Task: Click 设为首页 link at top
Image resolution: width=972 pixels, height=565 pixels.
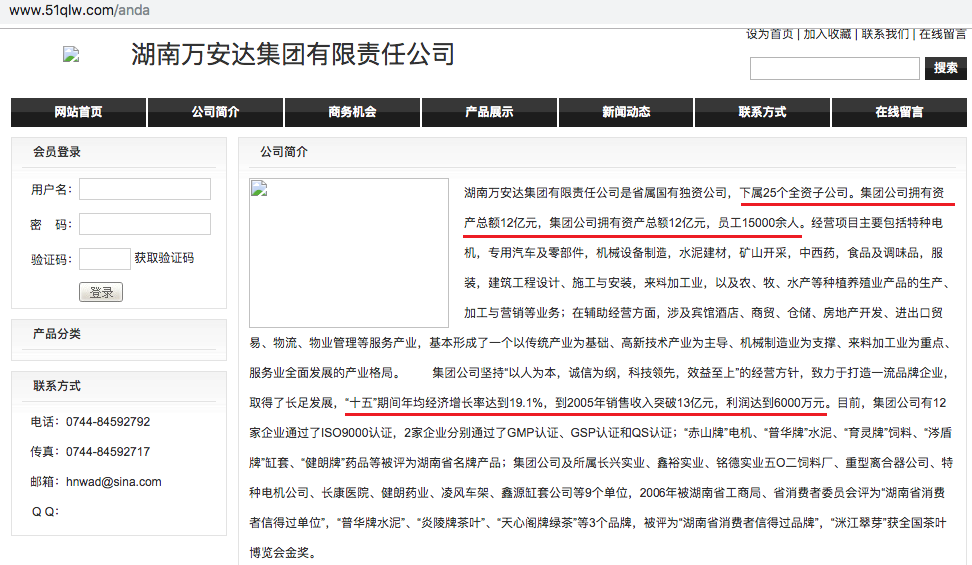Action: click(x=769, y=34)
